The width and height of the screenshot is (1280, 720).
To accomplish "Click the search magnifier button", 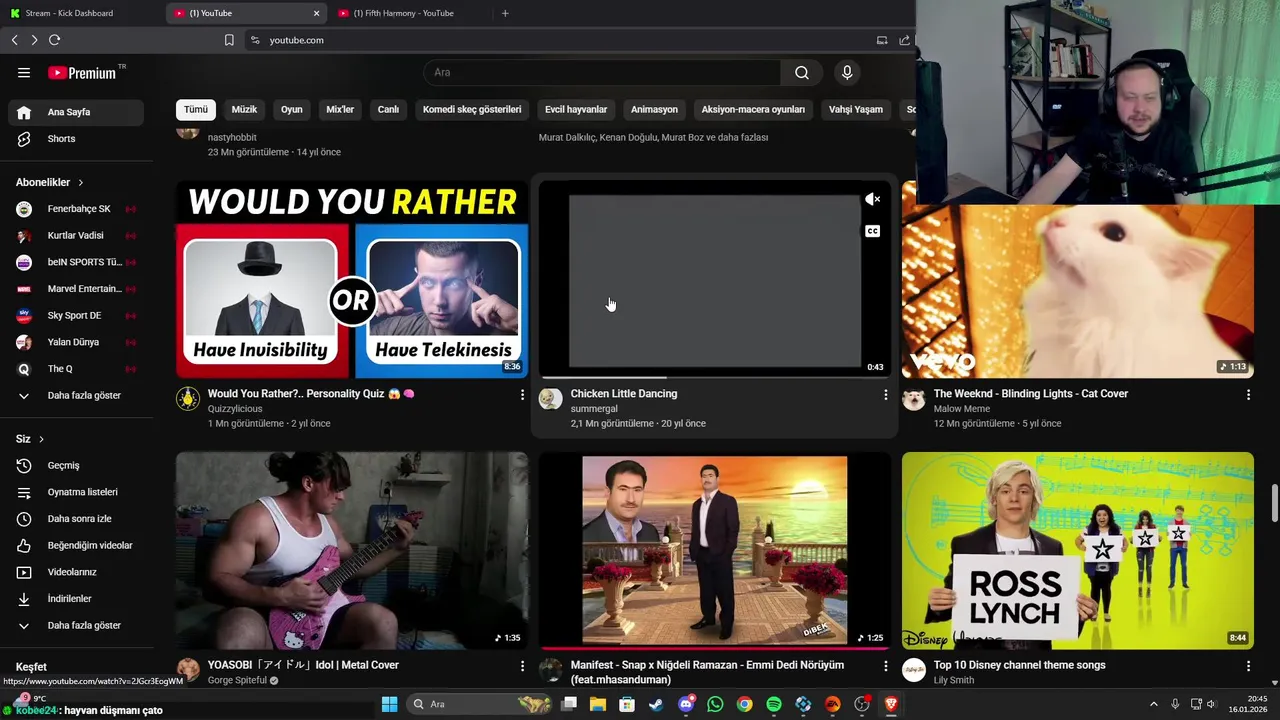I will click(802, 72).
